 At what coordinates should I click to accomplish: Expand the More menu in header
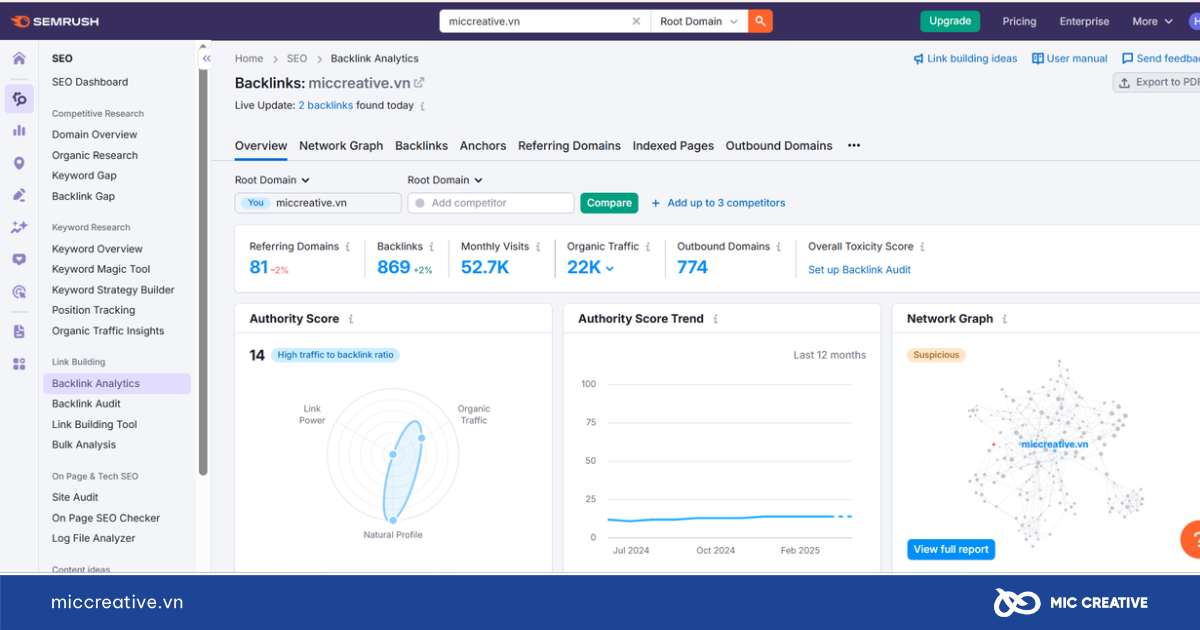tap(1152, 21)
